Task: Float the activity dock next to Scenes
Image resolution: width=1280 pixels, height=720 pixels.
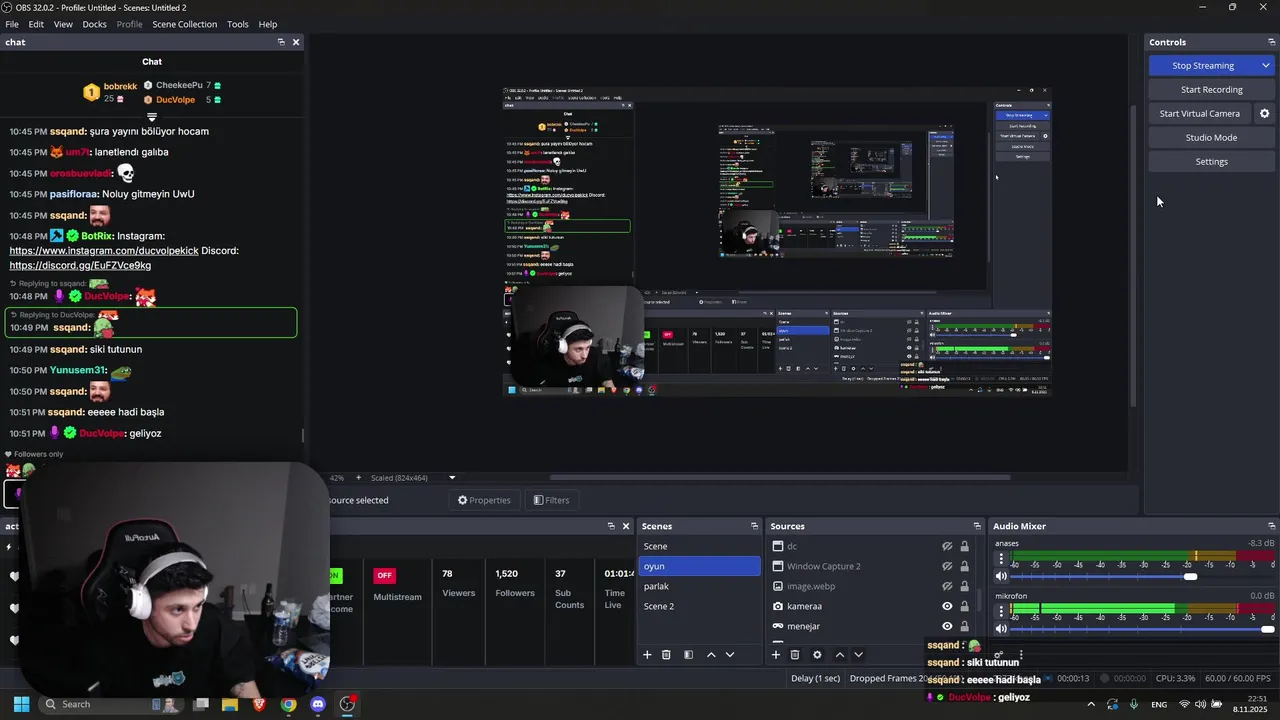Action: point(611,526)
